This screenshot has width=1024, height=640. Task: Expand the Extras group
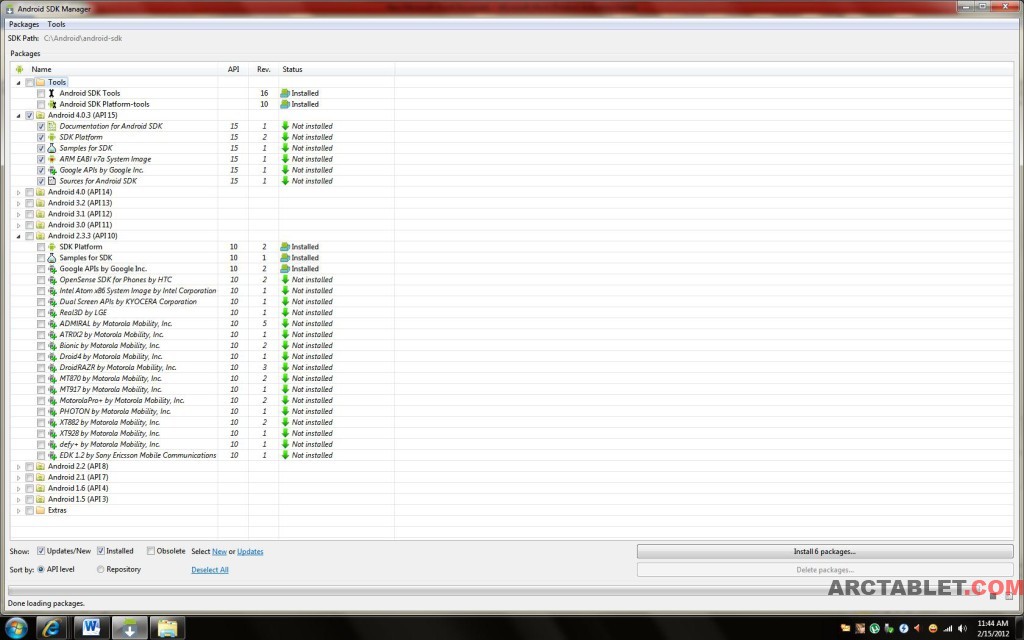click(18, 510)
